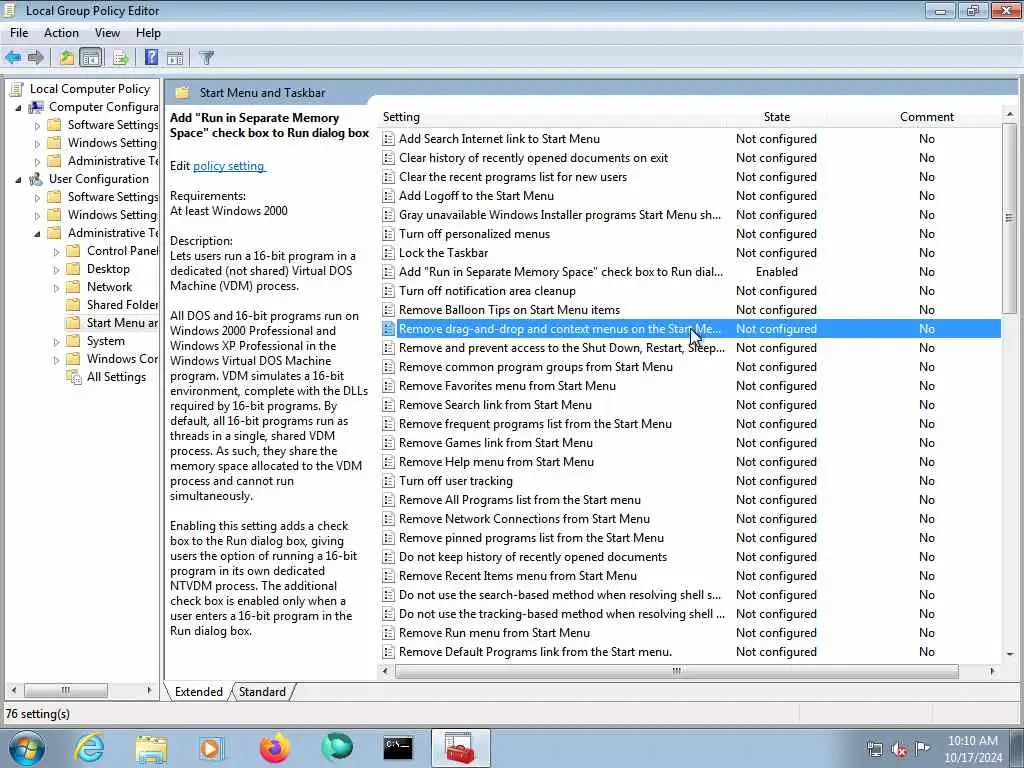This screenshot has width=1024, height=768.
Task: Open Windows Explorer folder taskbar icon
Action: pos(152,748)
